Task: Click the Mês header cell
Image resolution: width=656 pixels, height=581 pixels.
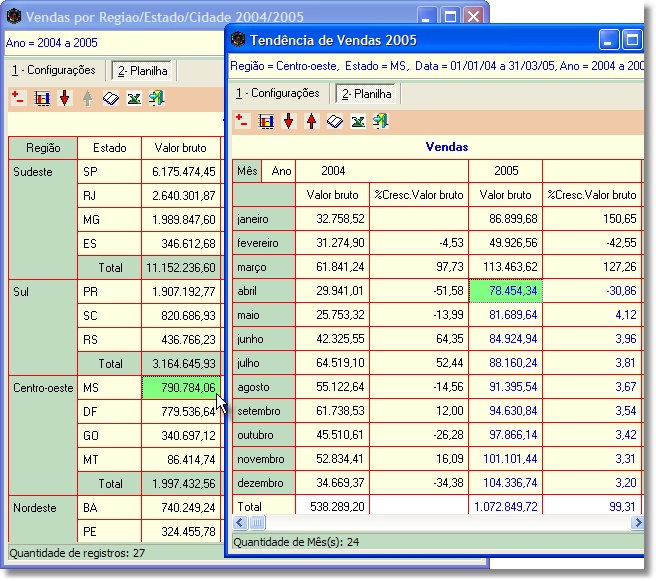Action: 247,171
